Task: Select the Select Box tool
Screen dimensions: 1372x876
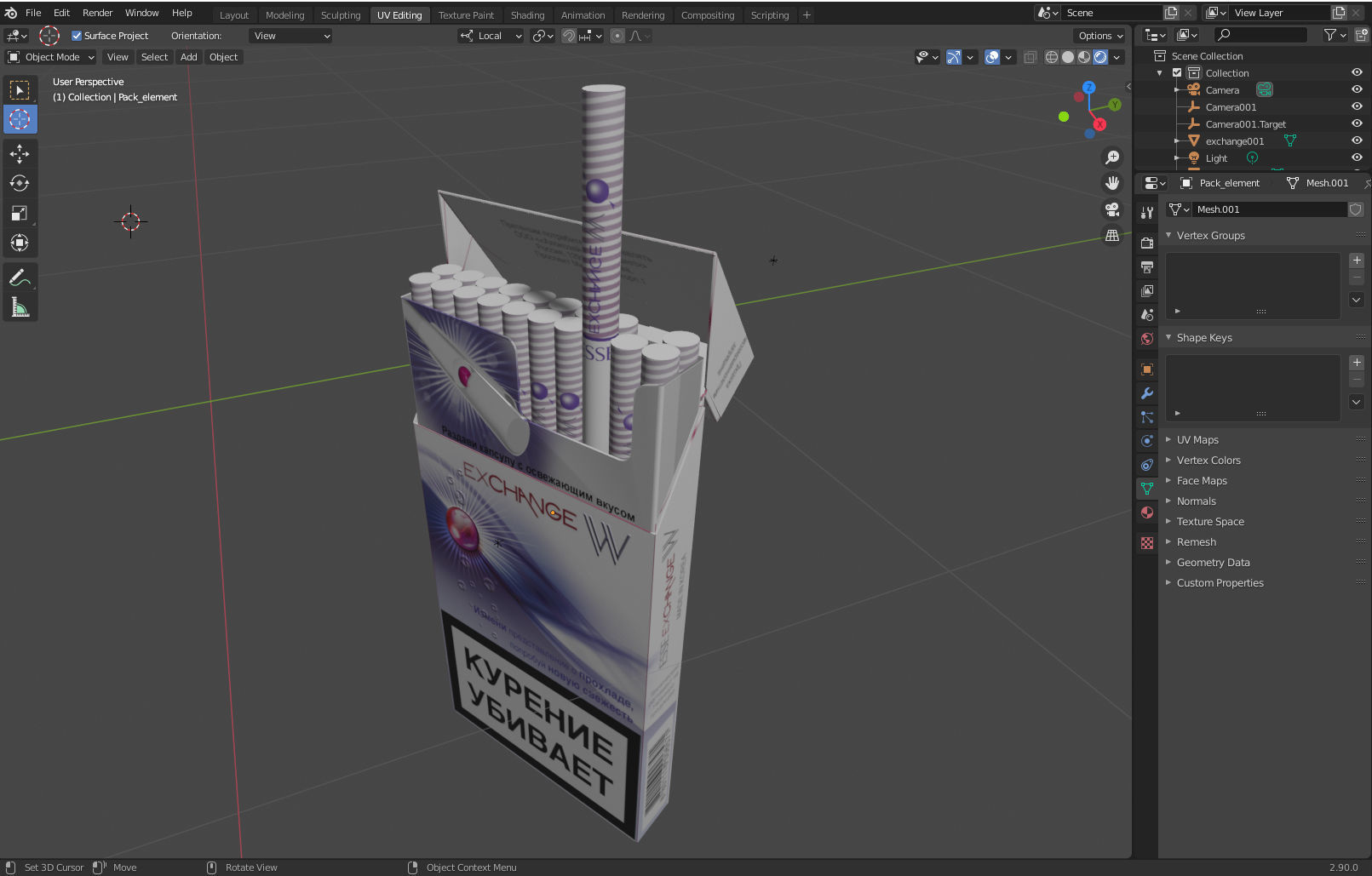Action: click(x=20, y=89)
